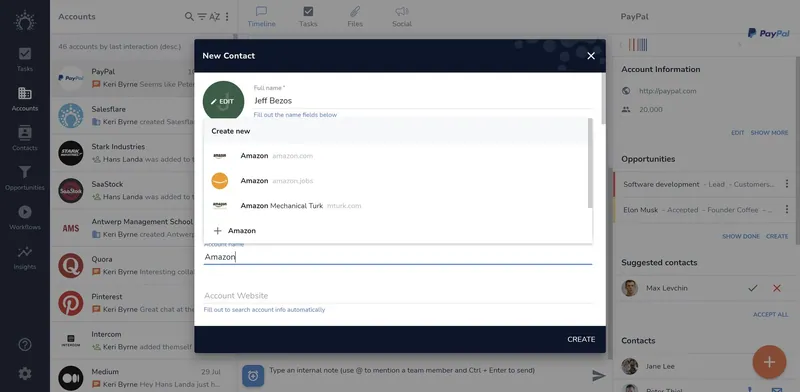Click the Quora logo thumbnail

(70, 265)
